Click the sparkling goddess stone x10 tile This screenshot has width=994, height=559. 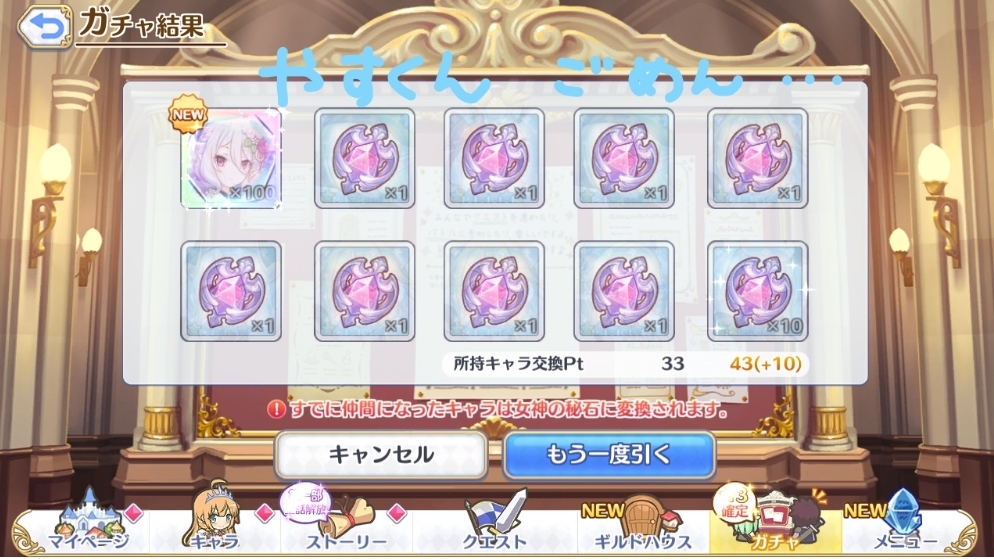coord(758,291)
